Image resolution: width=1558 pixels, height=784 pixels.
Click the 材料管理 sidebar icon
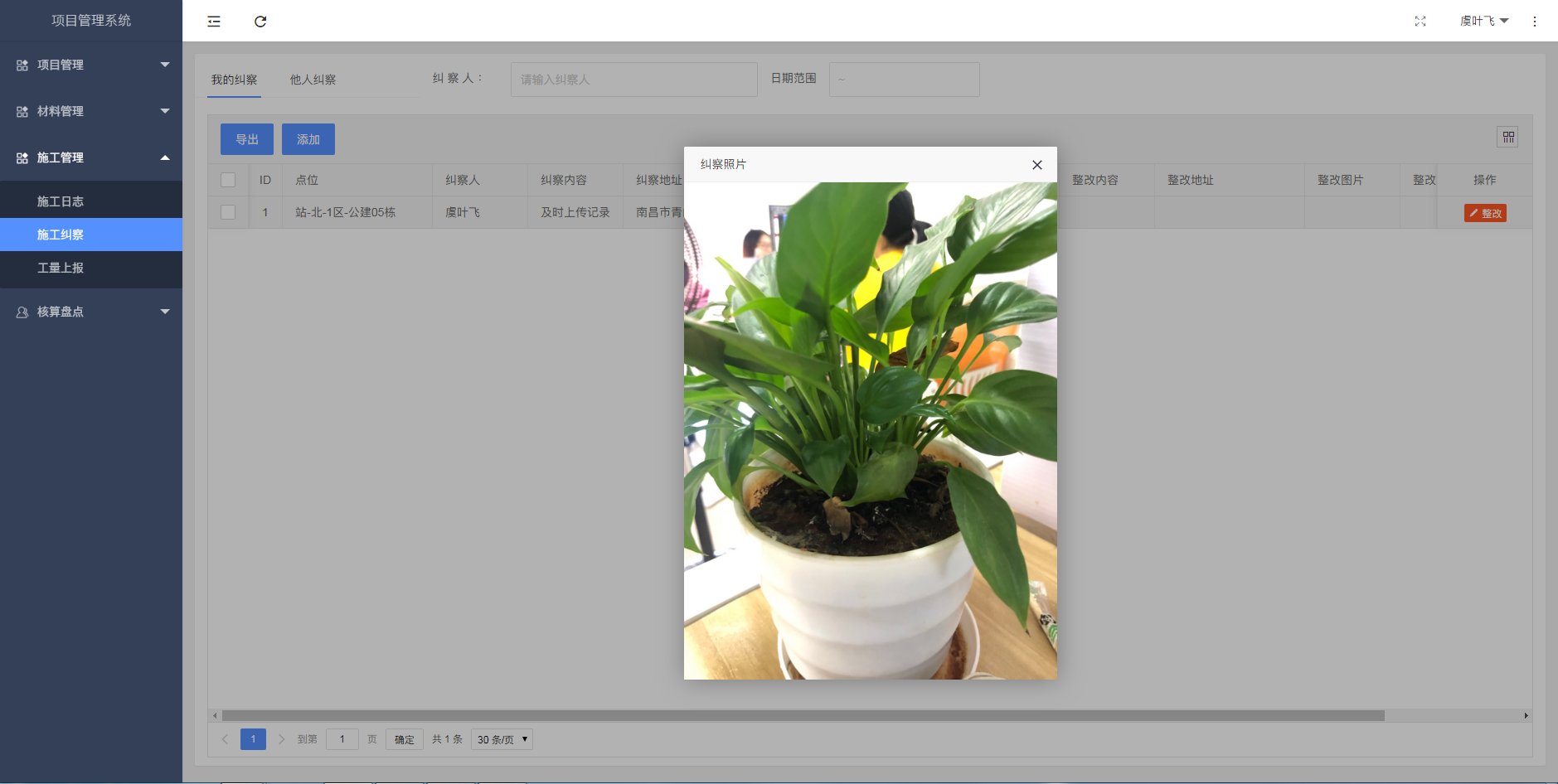pos(22,111)
